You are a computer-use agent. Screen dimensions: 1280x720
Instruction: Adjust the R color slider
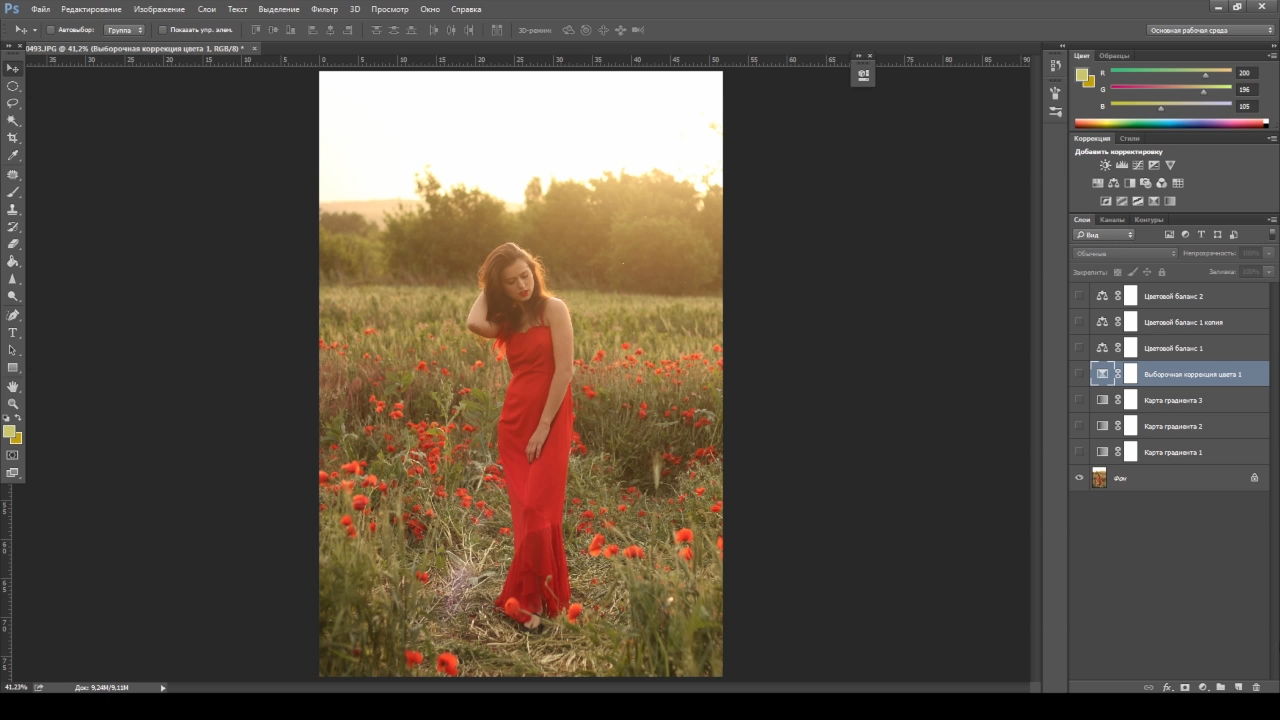pyautogui.click(x=1205, y=75)
